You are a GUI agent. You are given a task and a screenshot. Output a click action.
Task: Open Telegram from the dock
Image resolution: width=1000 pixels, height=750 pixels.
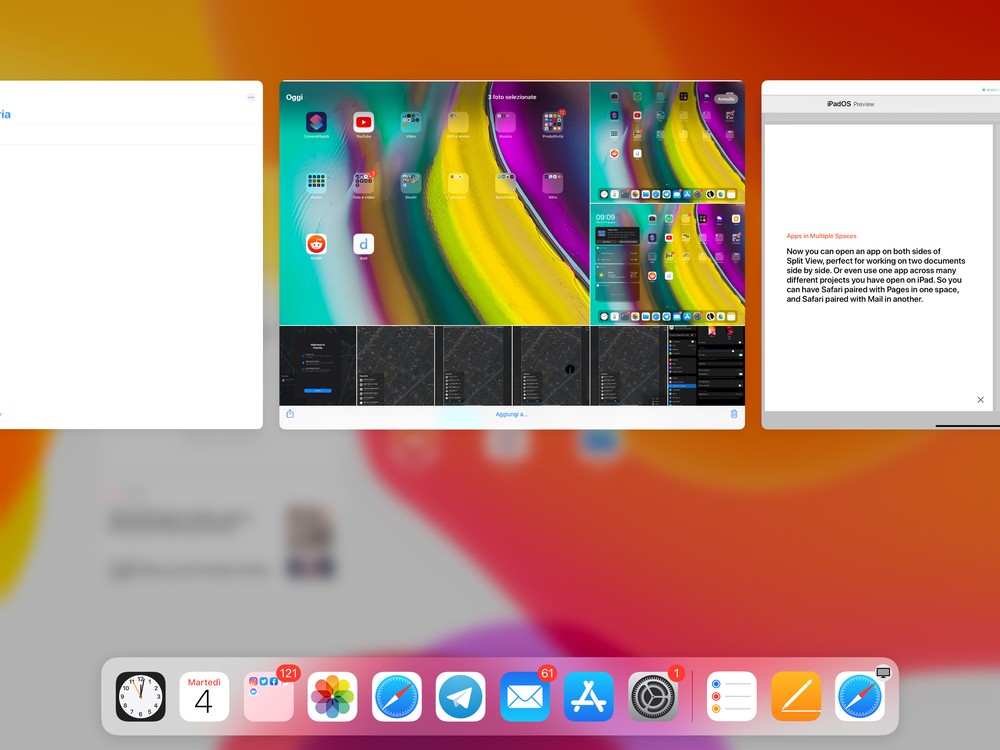pos(460,696)
